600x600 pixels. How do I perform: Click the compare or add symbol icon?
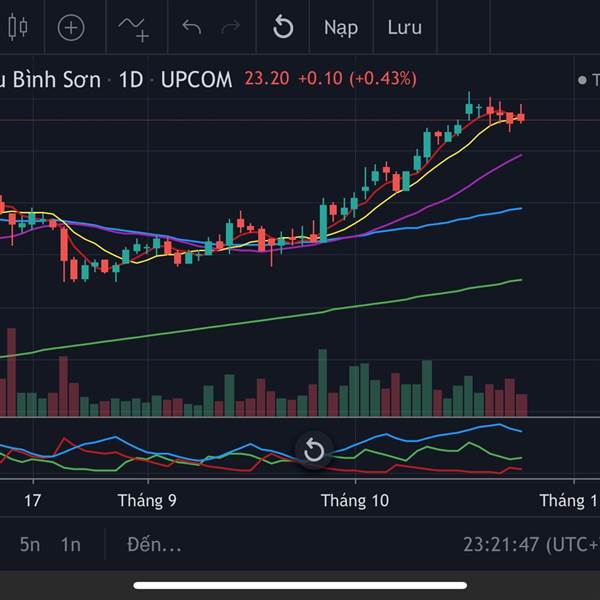[71, 28]
